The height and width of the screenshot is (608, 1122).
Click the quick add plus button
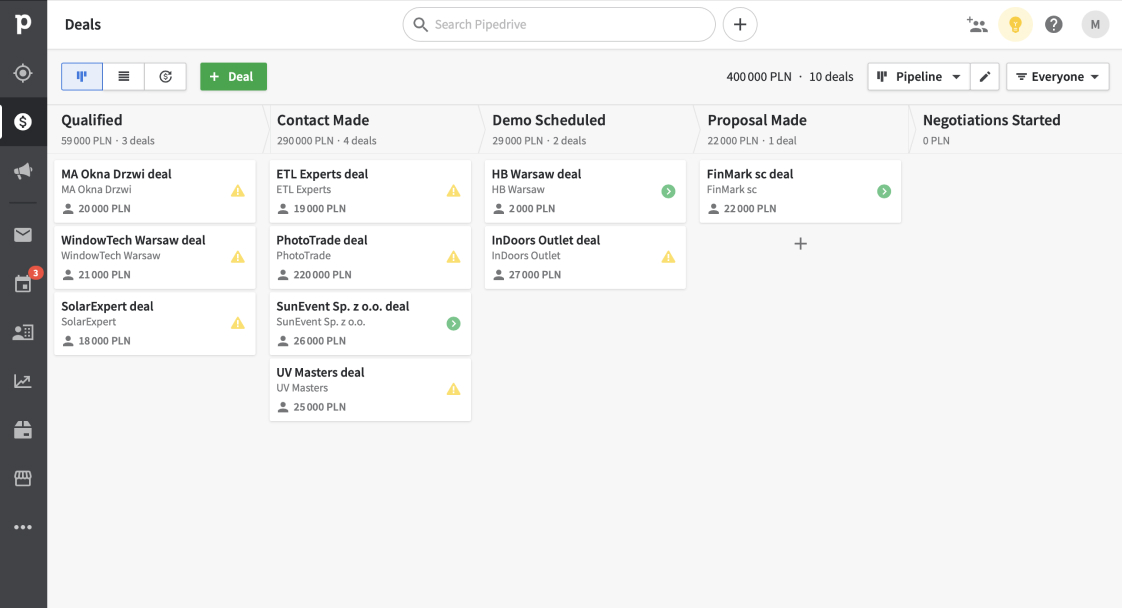[x=740, y=24]
